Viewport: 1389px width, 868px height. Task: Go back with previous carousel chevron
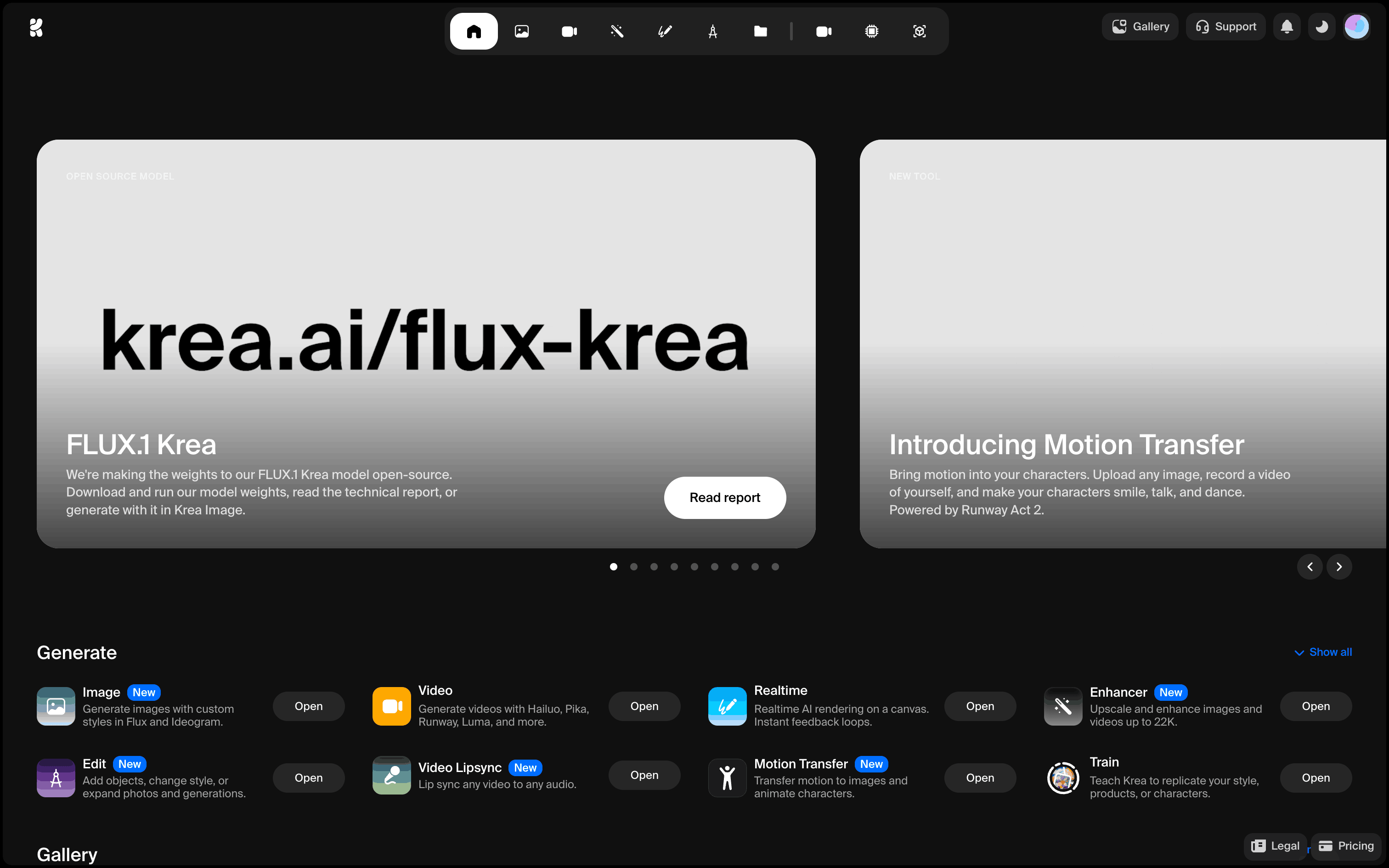1310,567
